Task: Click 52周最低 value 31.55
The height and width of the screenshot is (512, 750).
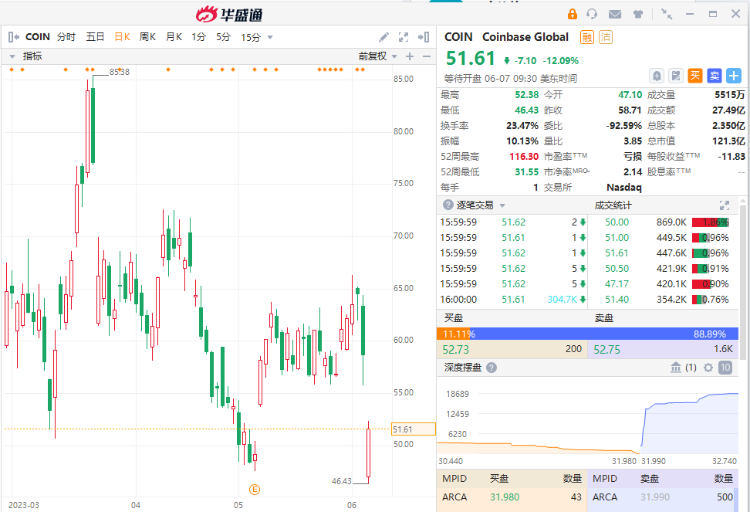Action: [x=527, y=172]
